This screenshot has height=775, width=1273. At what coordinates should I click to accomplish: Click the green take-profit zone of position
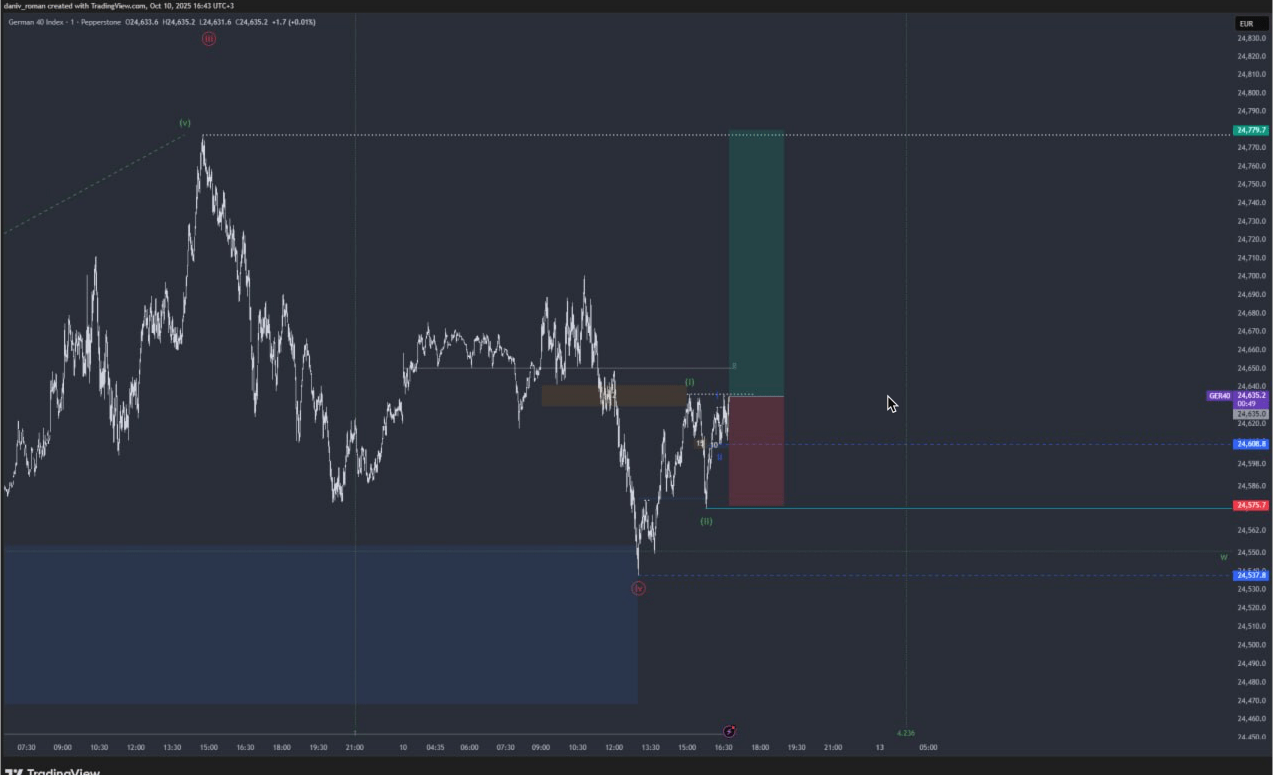(x=756, y=262)
